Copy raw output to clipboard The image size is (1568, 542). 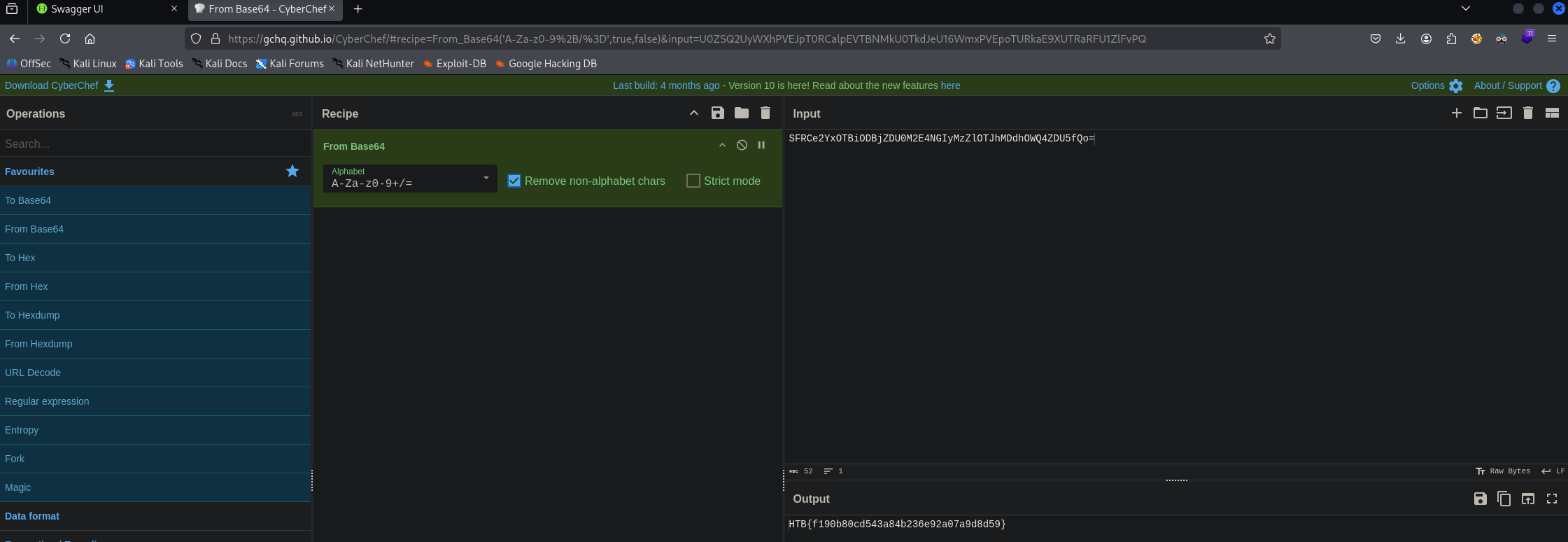point(1504,499)
